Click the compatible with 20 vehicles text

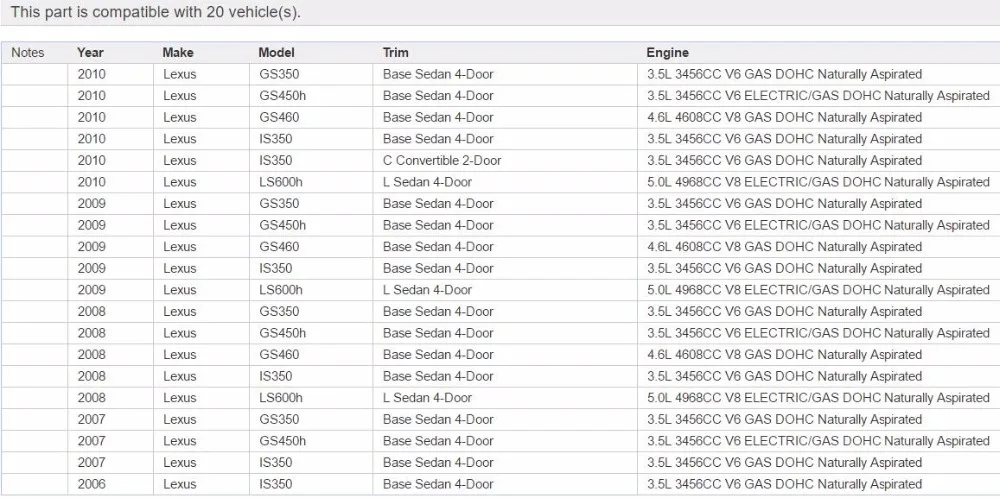click(156, 11)
